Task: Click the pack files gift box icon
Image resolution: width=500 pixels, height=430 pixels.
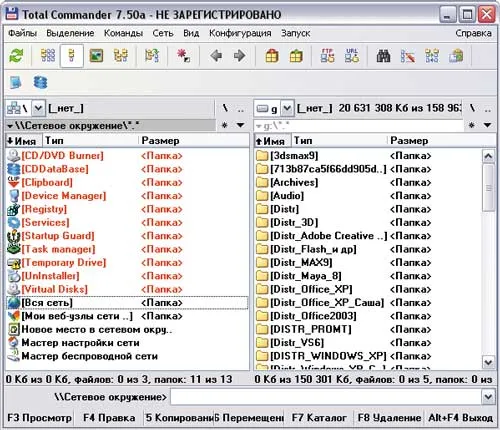Action: (272, 56)
